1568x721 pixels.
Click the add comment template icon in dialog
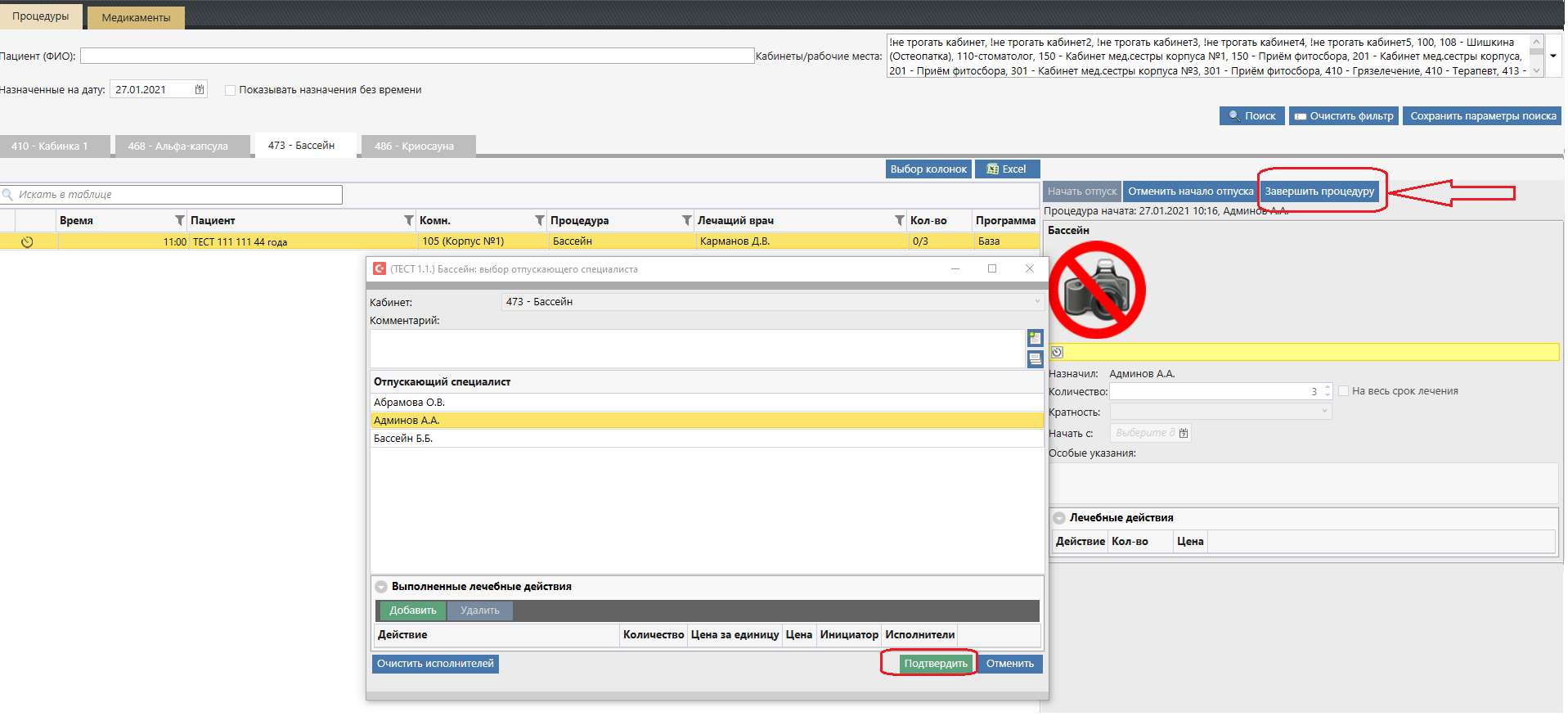[1035, 338]
